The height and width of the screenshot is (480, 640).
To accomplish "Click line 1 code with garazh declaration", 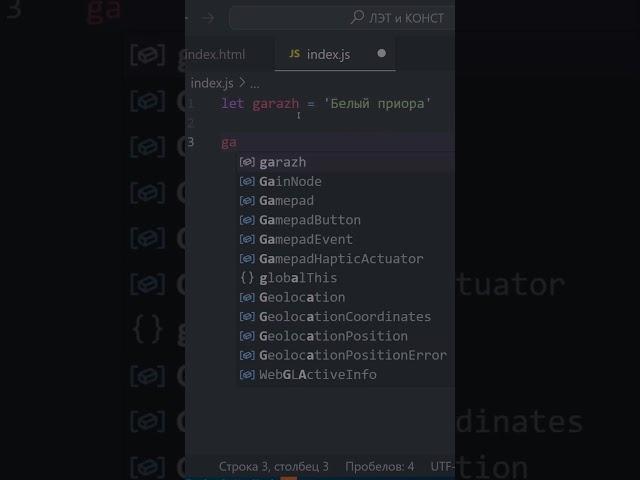I will [326, 103].
